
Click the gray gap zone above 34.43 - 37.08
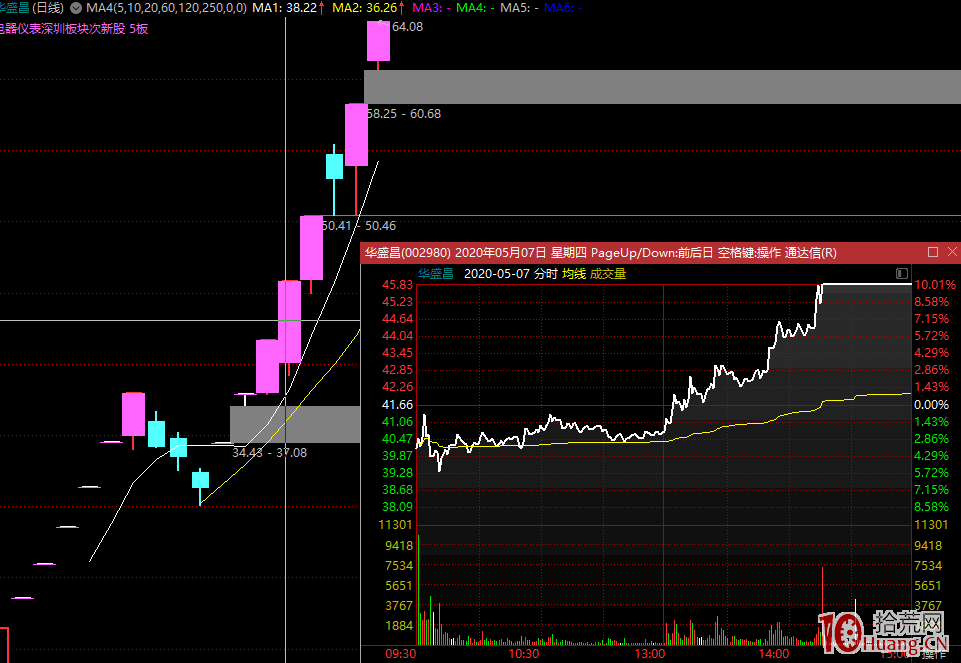pos(295,424)
